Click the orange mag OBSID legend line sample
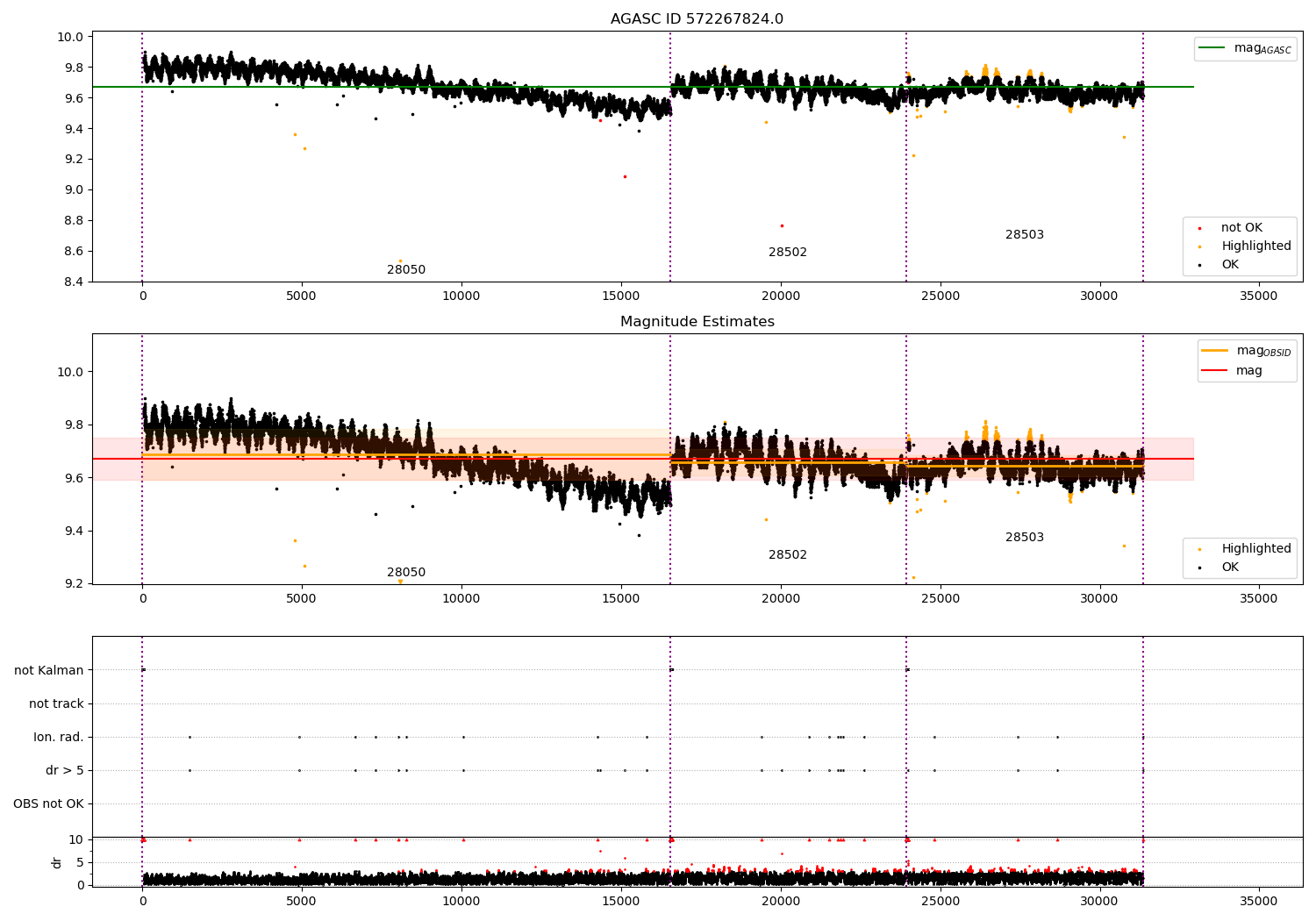Screen dimensions: 1316x921 click(x=1215, y=350)
